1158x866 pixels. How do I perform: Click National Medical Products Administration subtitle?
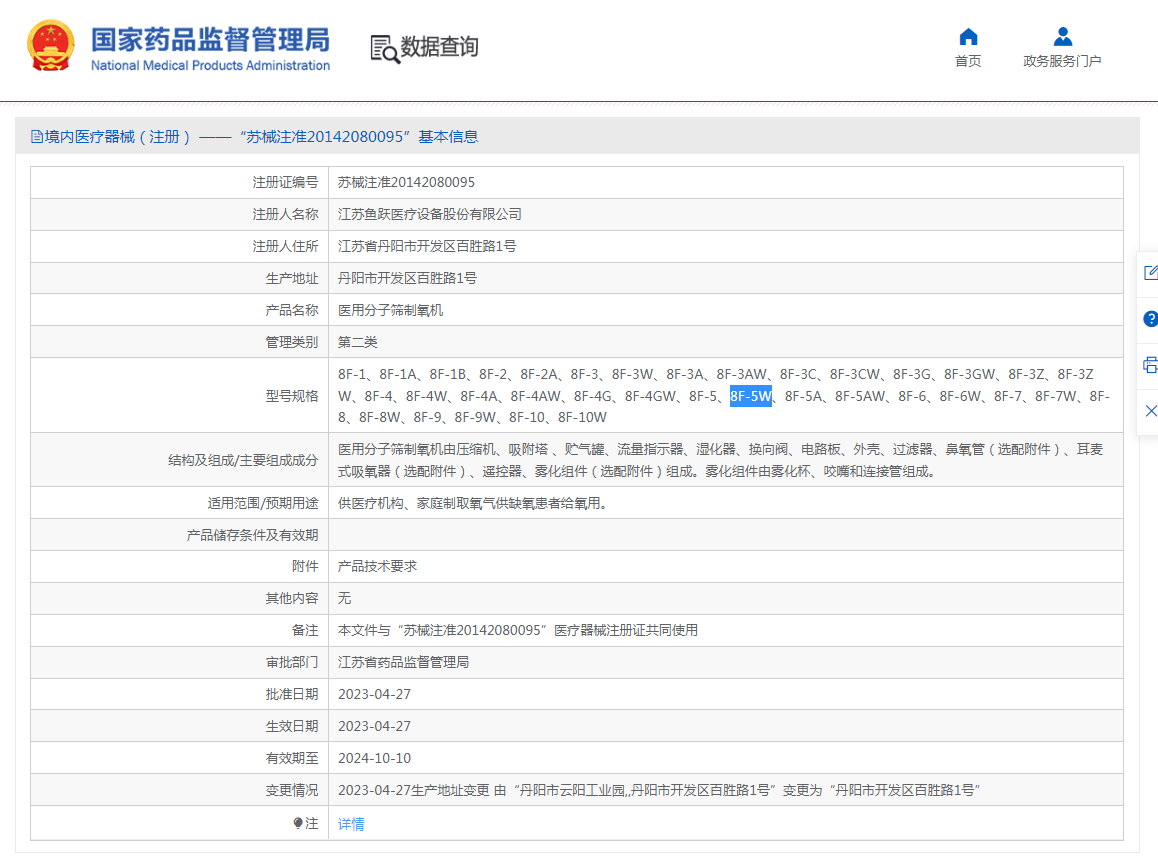pos(210,65)
